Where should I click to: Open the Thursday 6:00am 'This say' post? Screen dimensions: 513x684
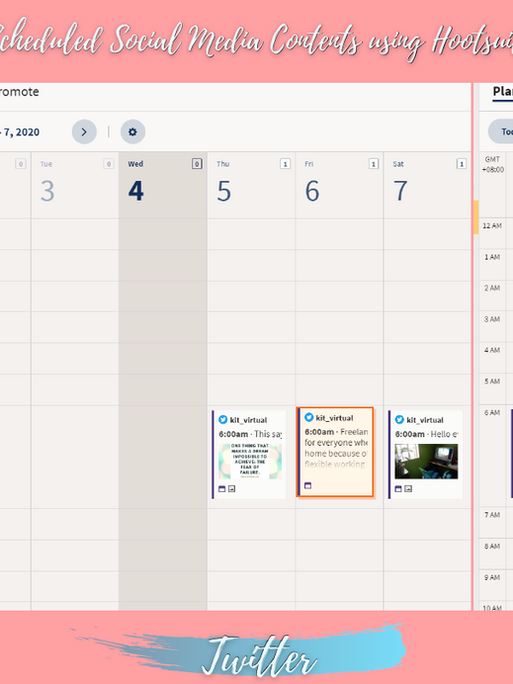[x=249, y=455]
